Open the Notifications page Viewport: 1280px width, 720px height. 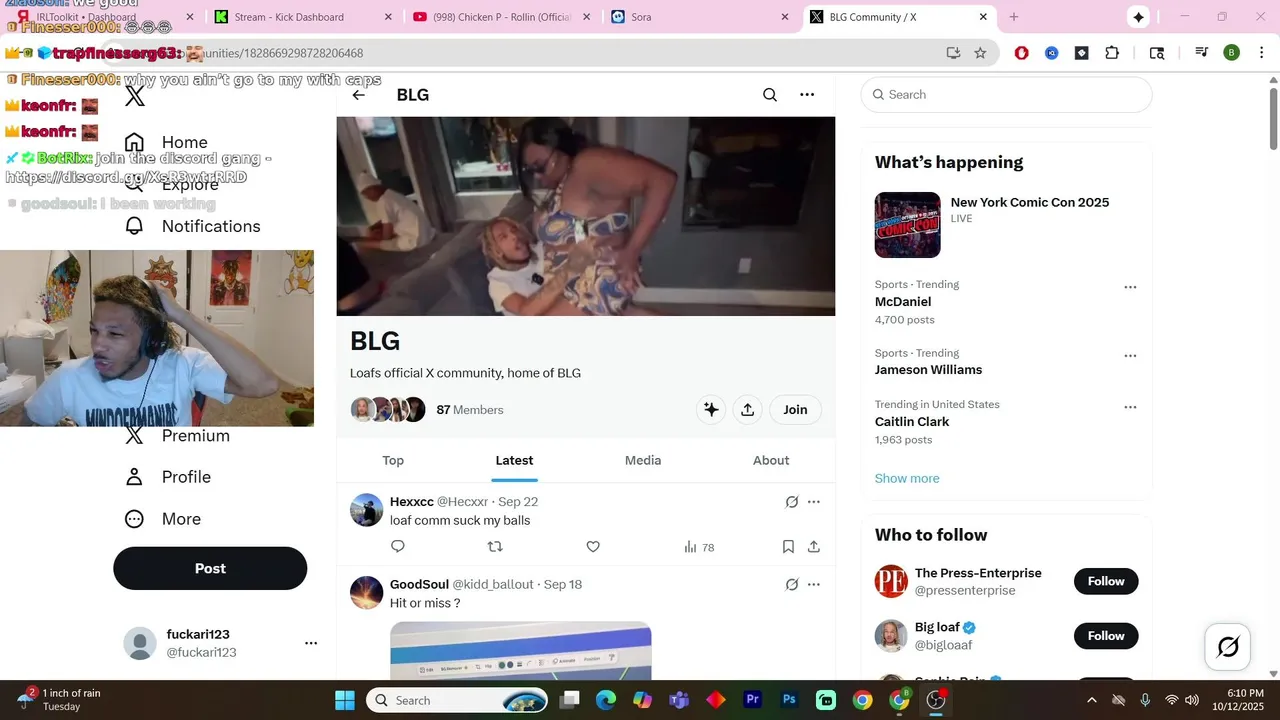(192, 226)
